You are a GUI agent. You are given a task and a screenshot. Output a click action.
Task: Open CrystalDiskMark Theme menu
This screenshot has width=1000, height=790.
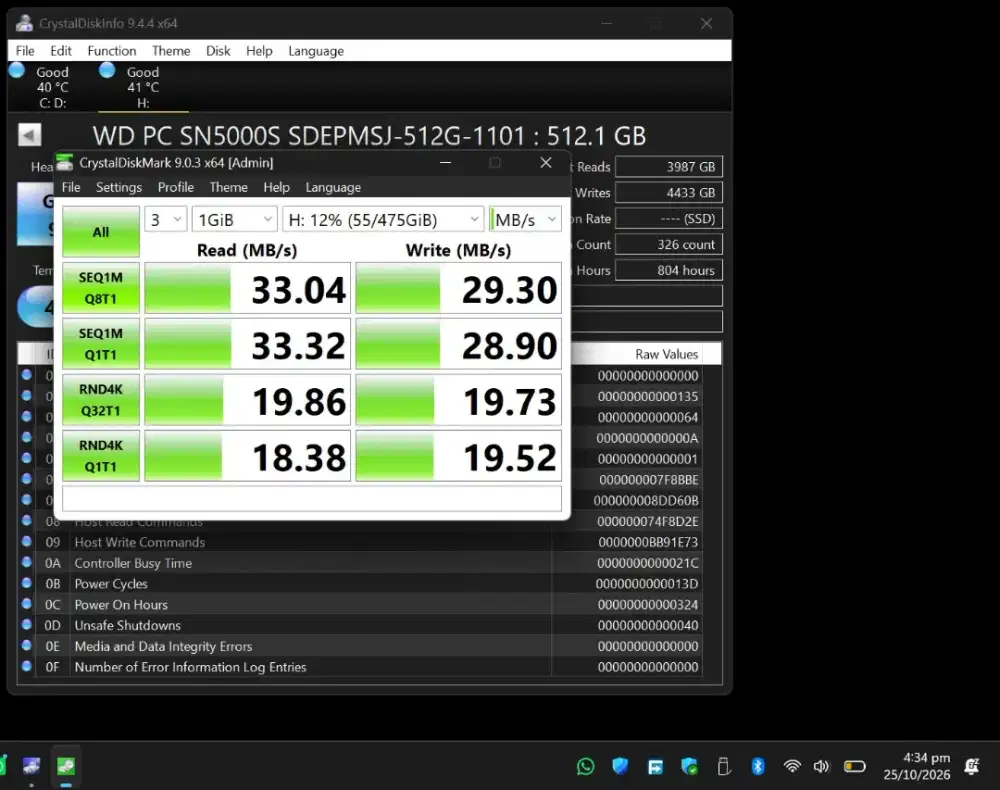point(228,187)
